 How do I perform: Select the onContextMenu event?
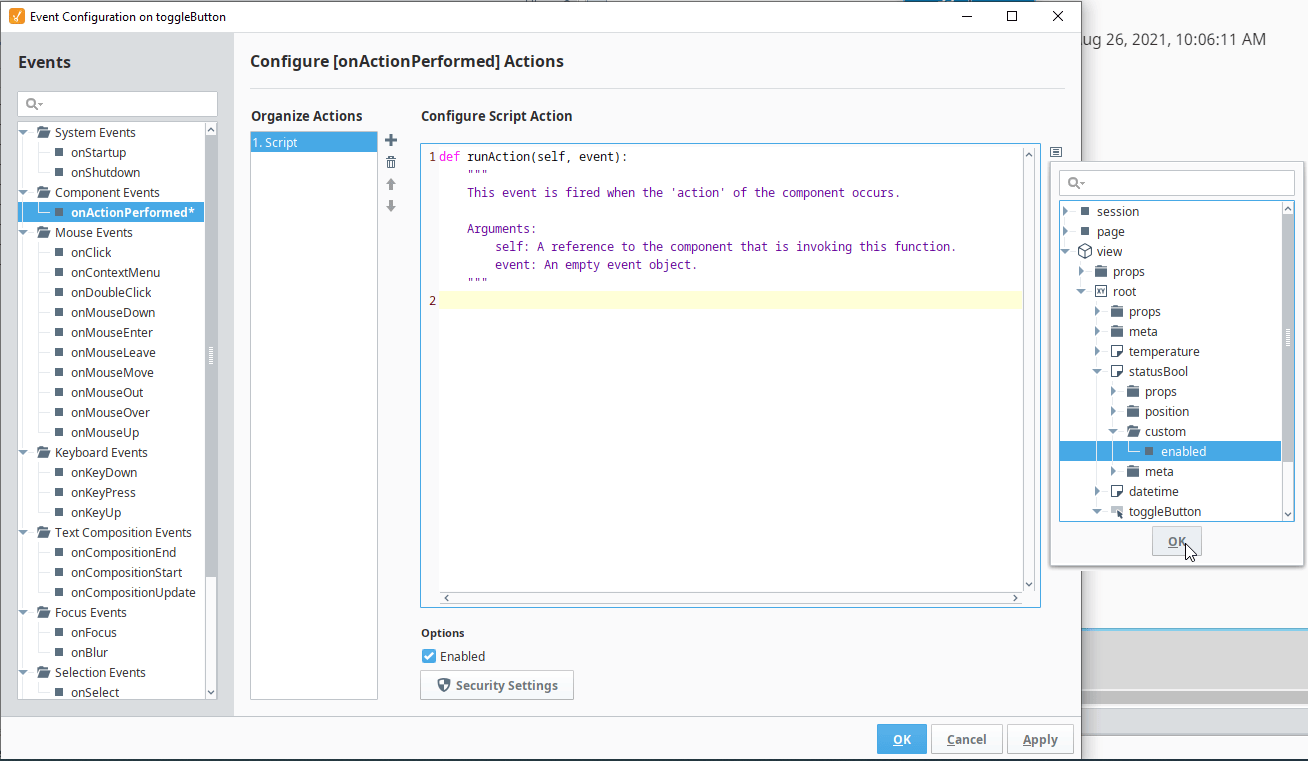(115, 272)
